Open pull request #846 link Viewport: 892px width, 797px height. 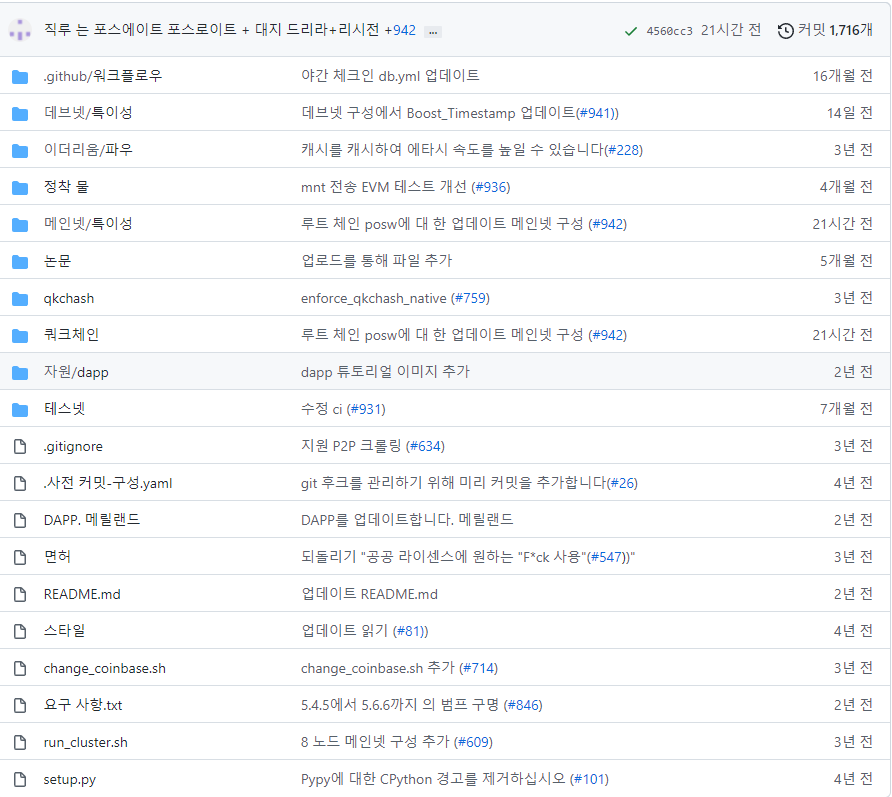523,705
